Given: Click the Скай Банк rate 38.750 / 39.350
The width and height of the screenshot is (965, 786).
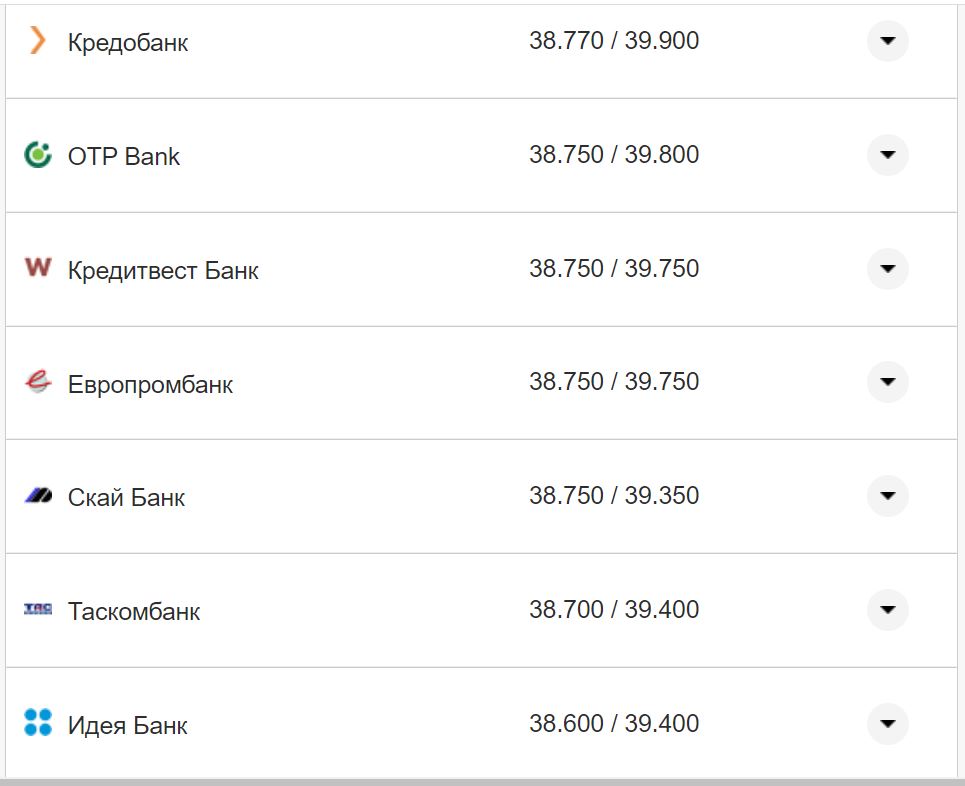Looking at the screenshot, I should [614, 496].
